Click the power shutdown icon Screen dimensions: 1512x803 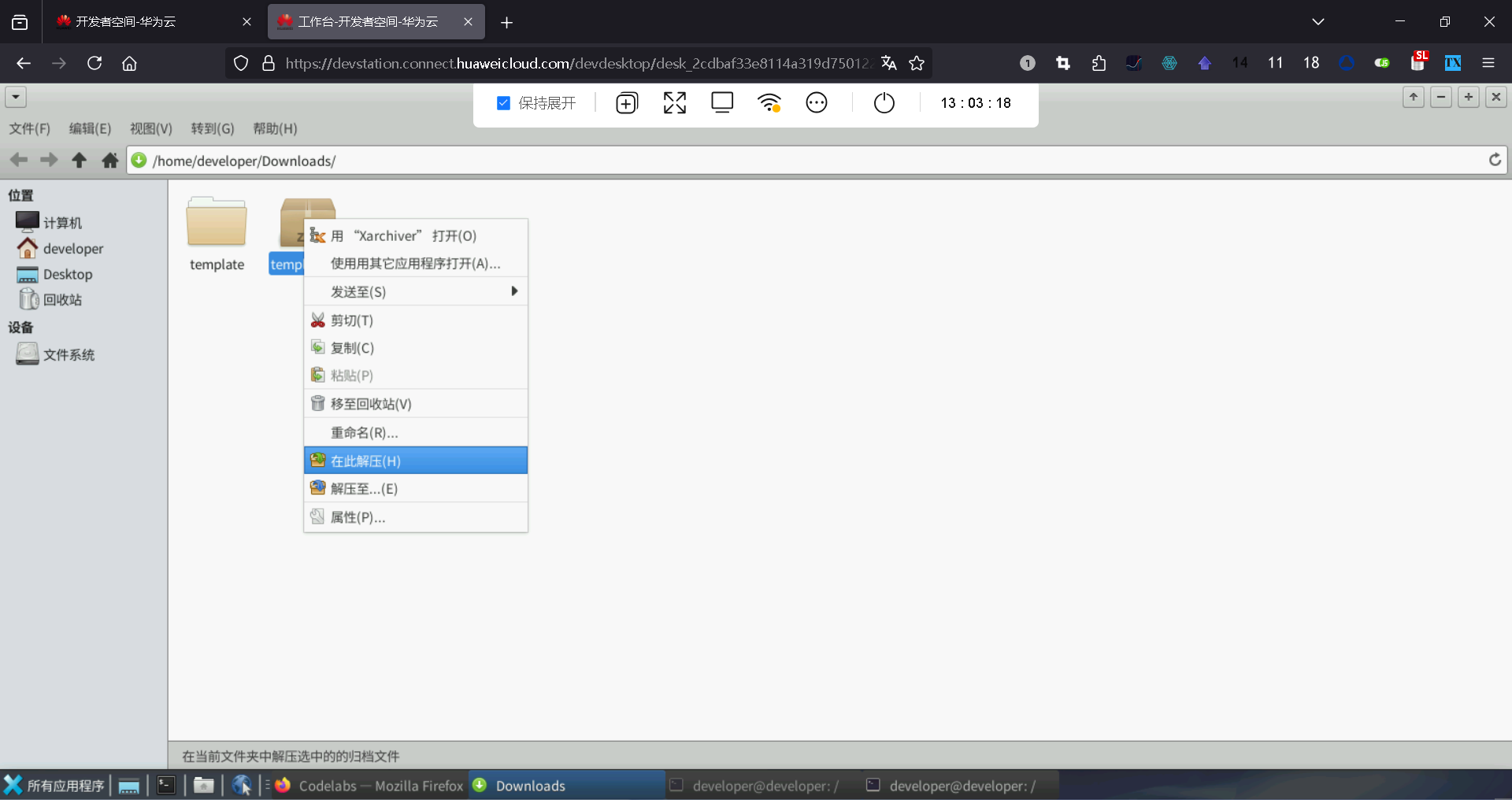884,103
